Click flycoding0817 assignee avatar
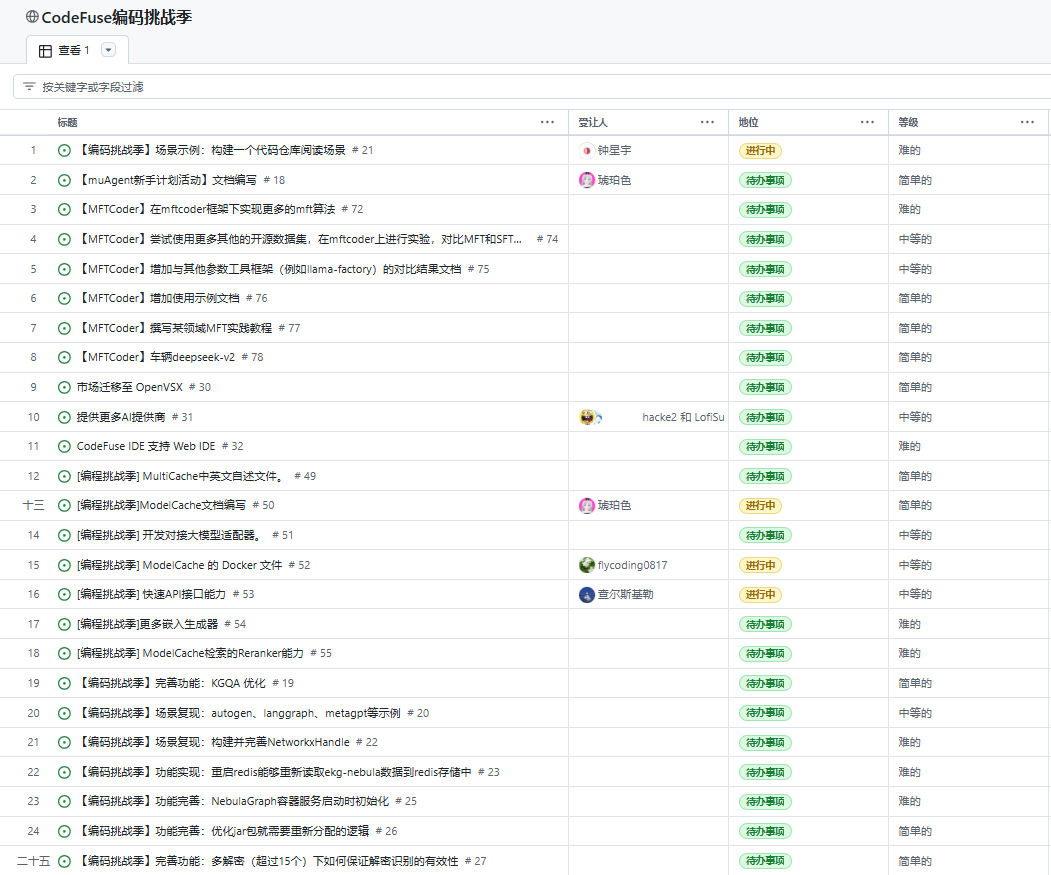The image size is (1051, 875). click(x=586, y=565)
